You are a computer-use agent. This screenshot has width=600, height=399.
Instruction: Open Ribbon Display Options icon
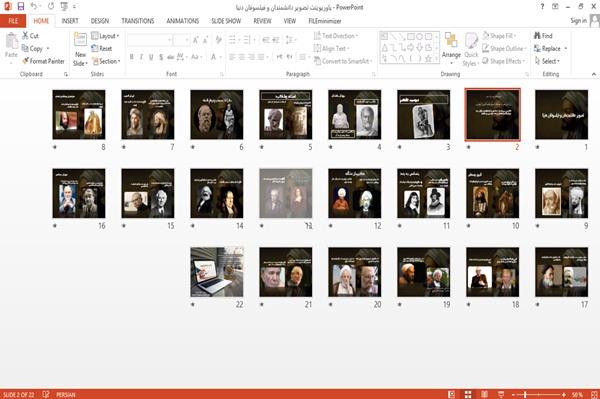(x=555, y=7)
